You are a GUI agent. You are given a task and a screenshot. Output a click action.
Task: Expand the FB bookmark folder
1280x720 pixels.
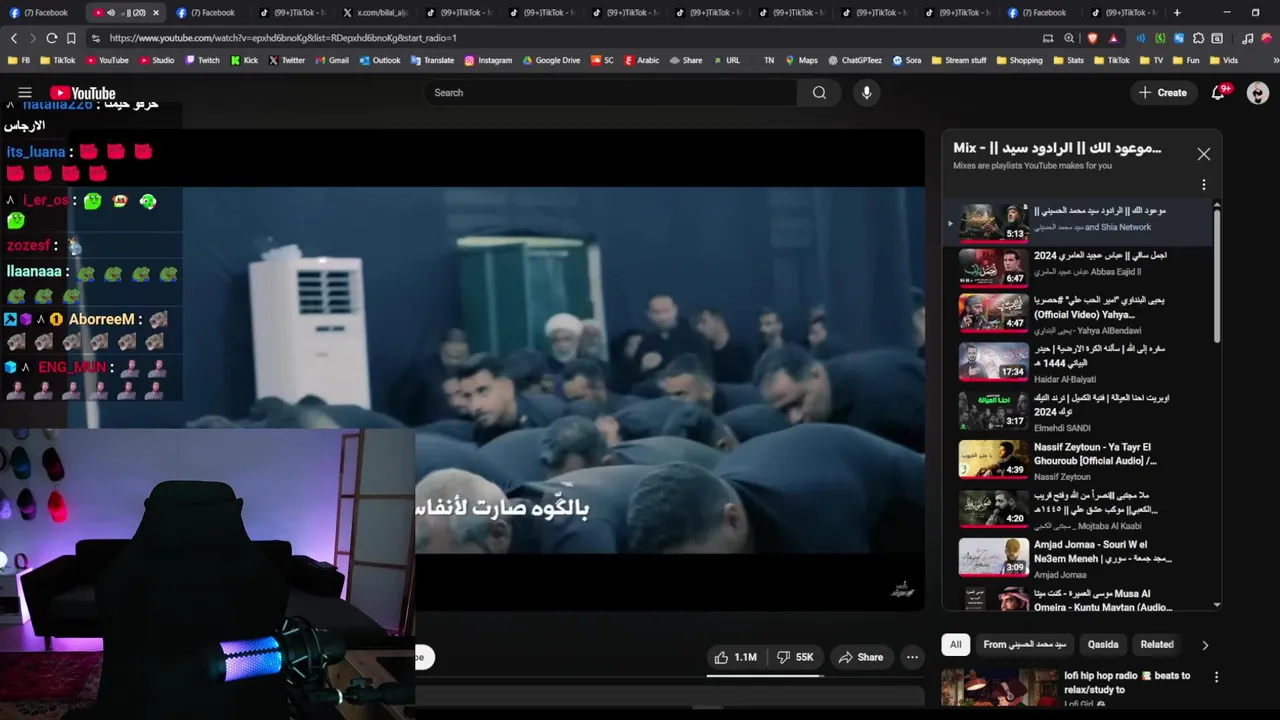tap(19, 60)
